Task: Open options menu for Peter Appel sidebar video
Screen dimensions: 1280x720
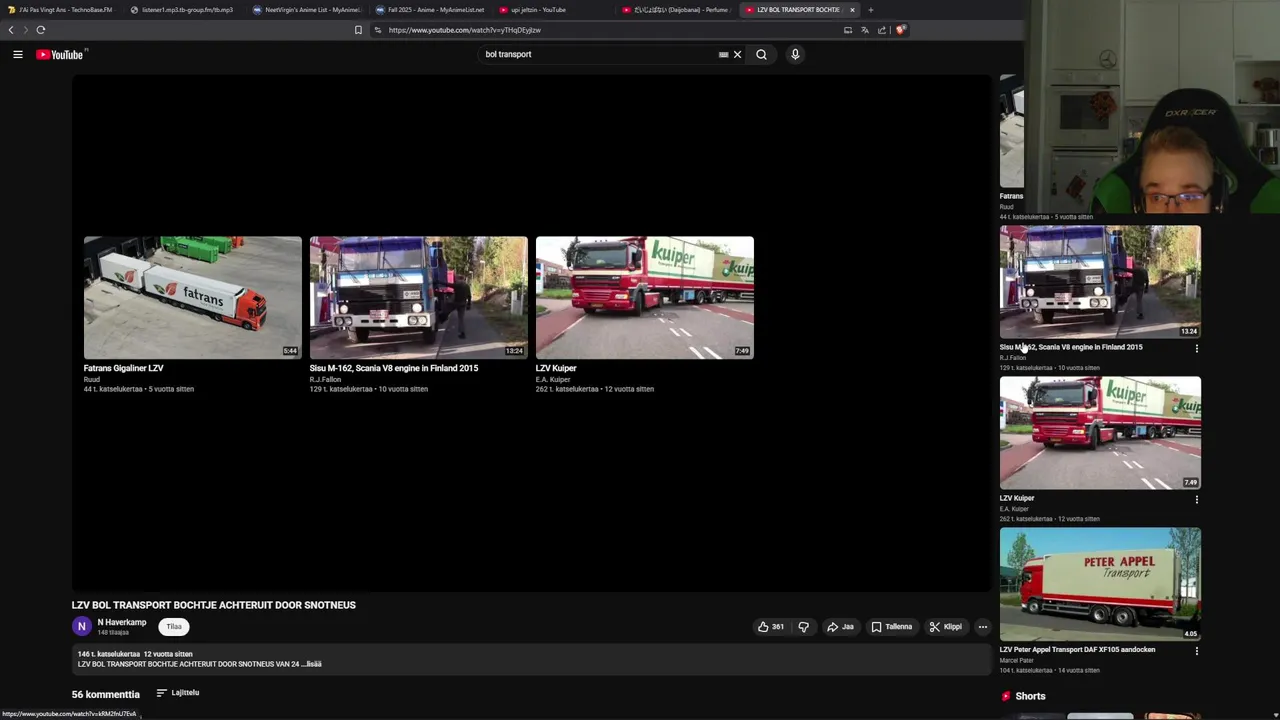Action: [1196, 651]
